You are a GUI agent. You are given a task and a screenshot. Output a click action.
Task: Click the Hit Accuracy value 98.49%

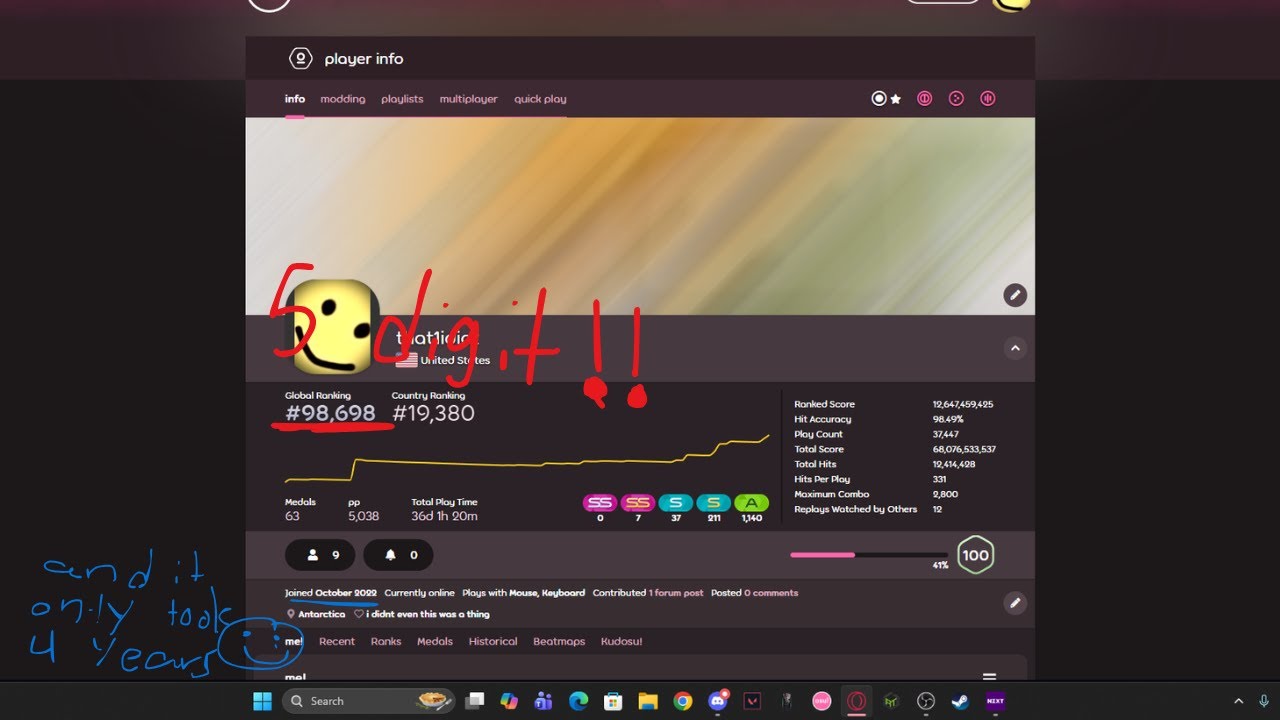[x=948, y=419]
